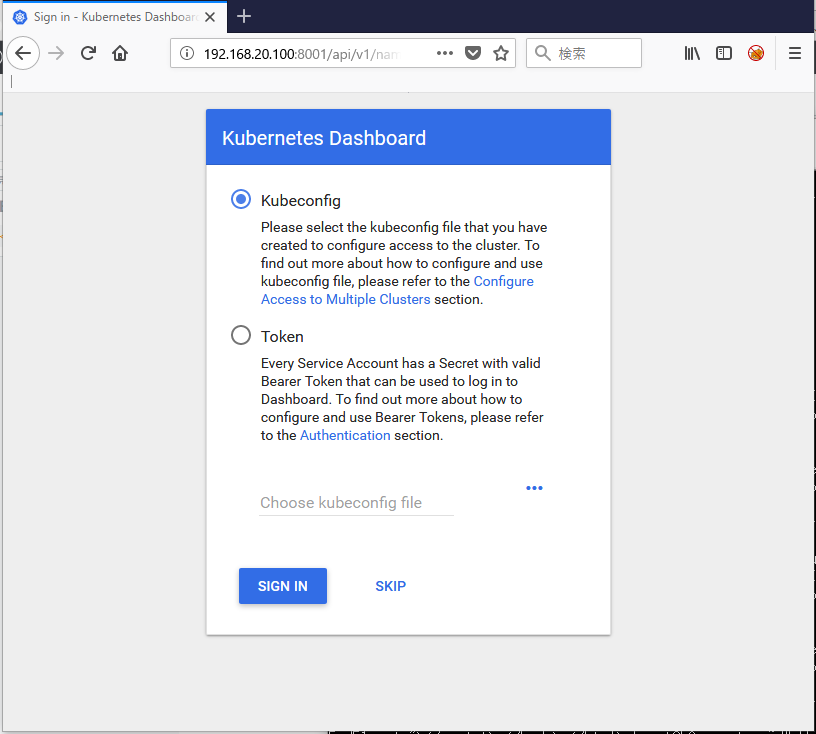This screenshot has height=734, width=816.
Task: Open the Library bookshelf icon
Action: (692, 53)
